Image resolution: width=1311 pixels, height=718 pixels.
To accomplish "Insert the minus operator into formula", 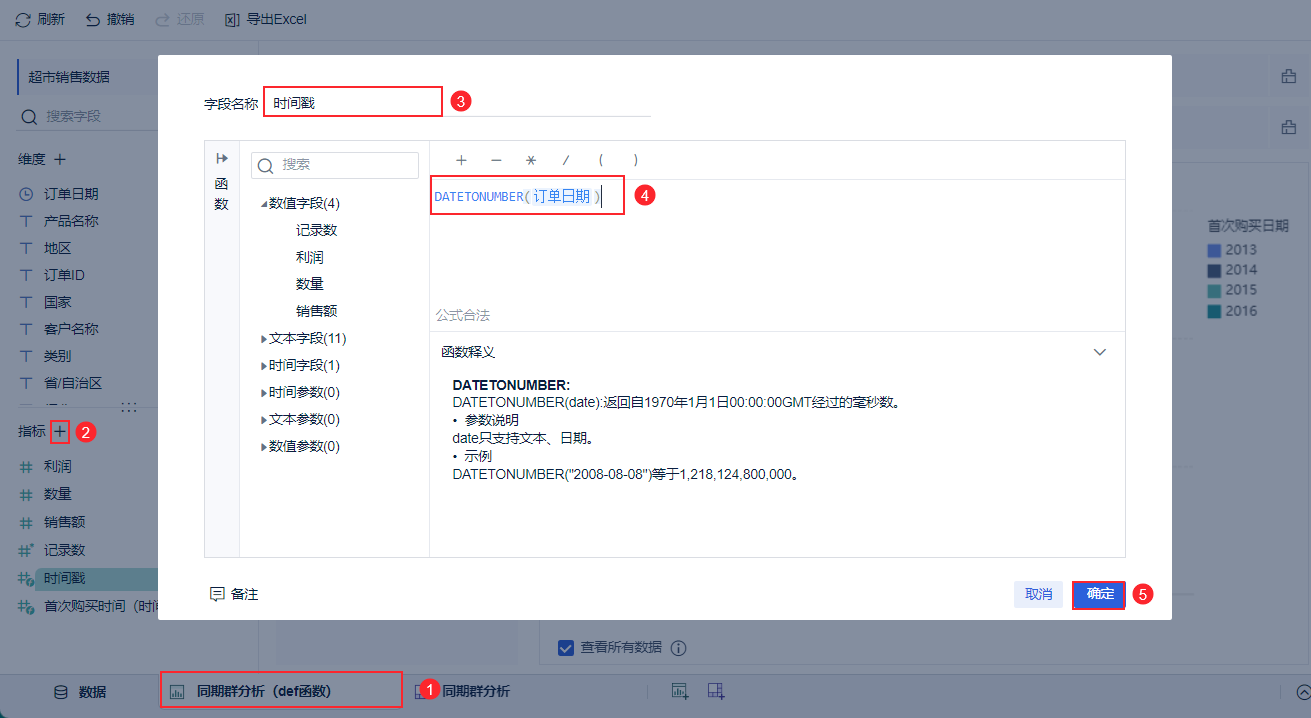I will [x=496, y=160].
